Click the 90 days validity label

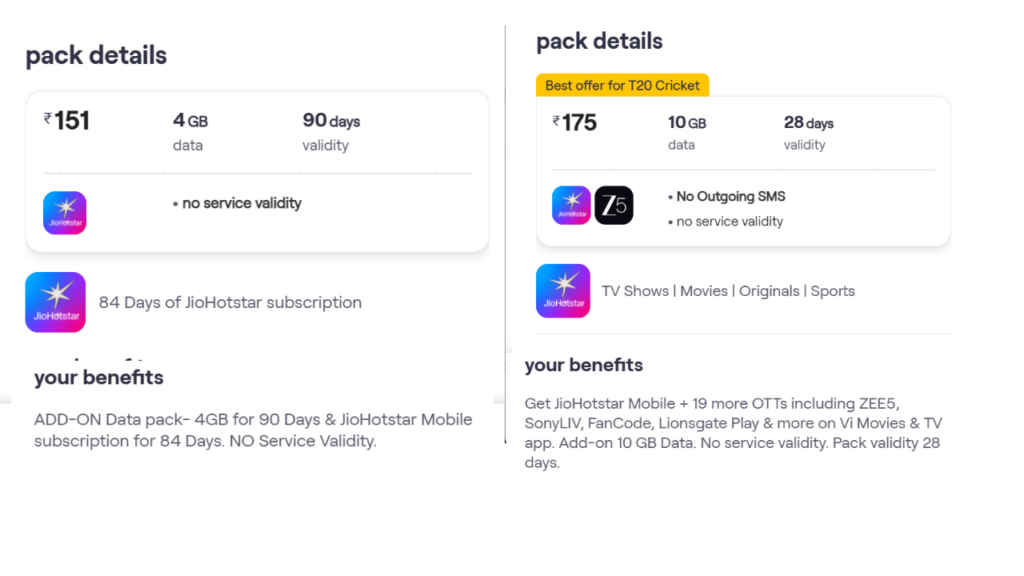pyautogui.click(x=331, y=121)
